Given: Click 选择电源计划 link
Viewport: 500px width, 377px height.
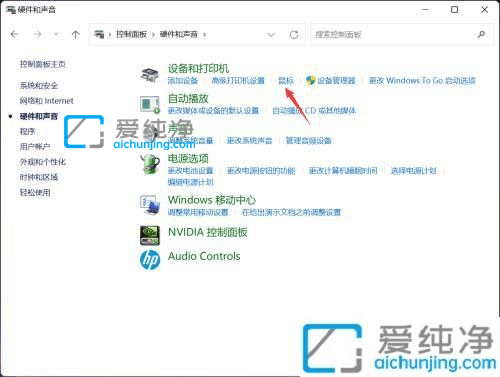Looking at the screenshot, I should tap(413, 171).
